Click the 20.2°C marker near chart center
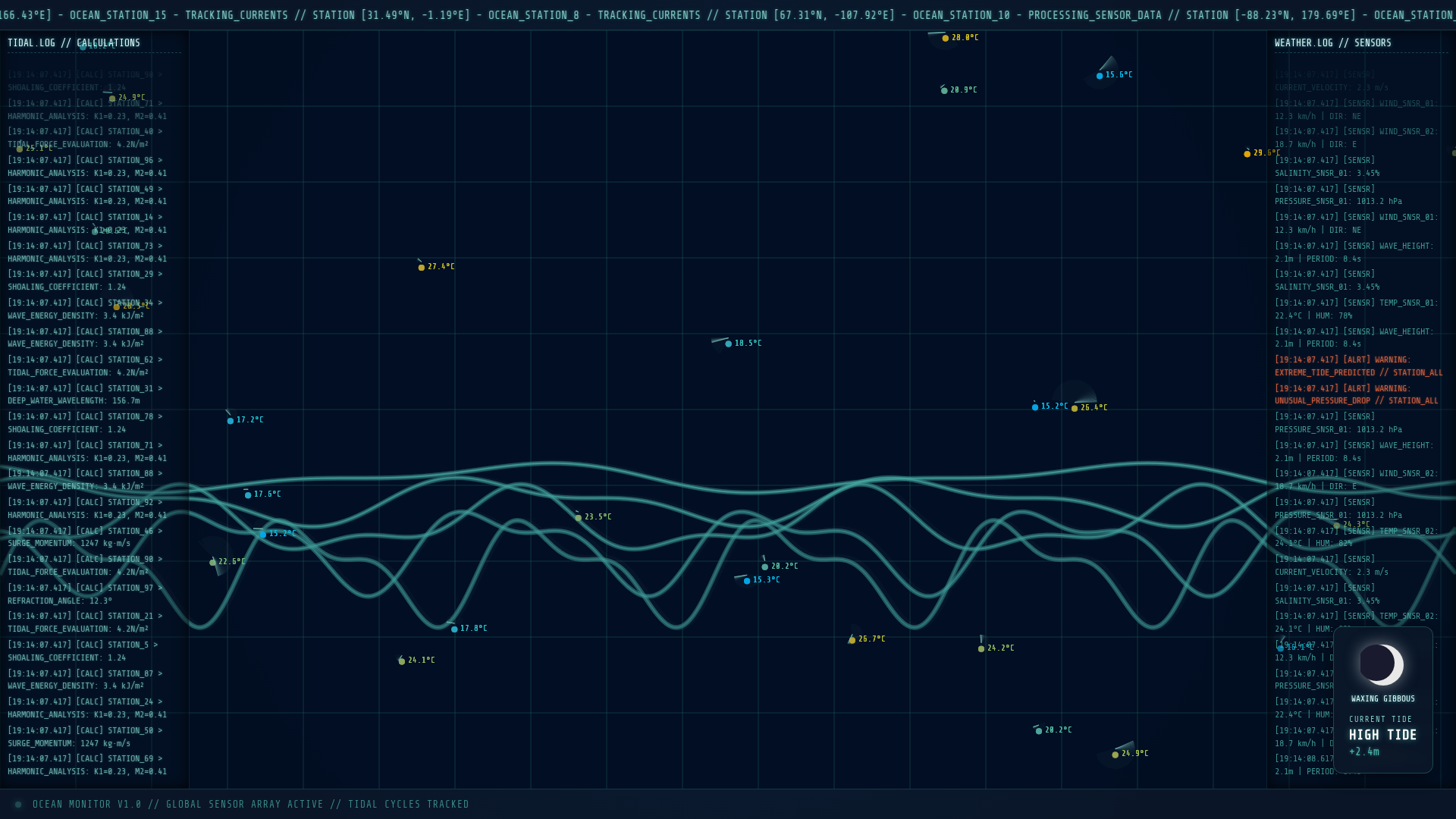Viewport: 1456px width, 819px height. pyautogui.click(x=765, y=566)
